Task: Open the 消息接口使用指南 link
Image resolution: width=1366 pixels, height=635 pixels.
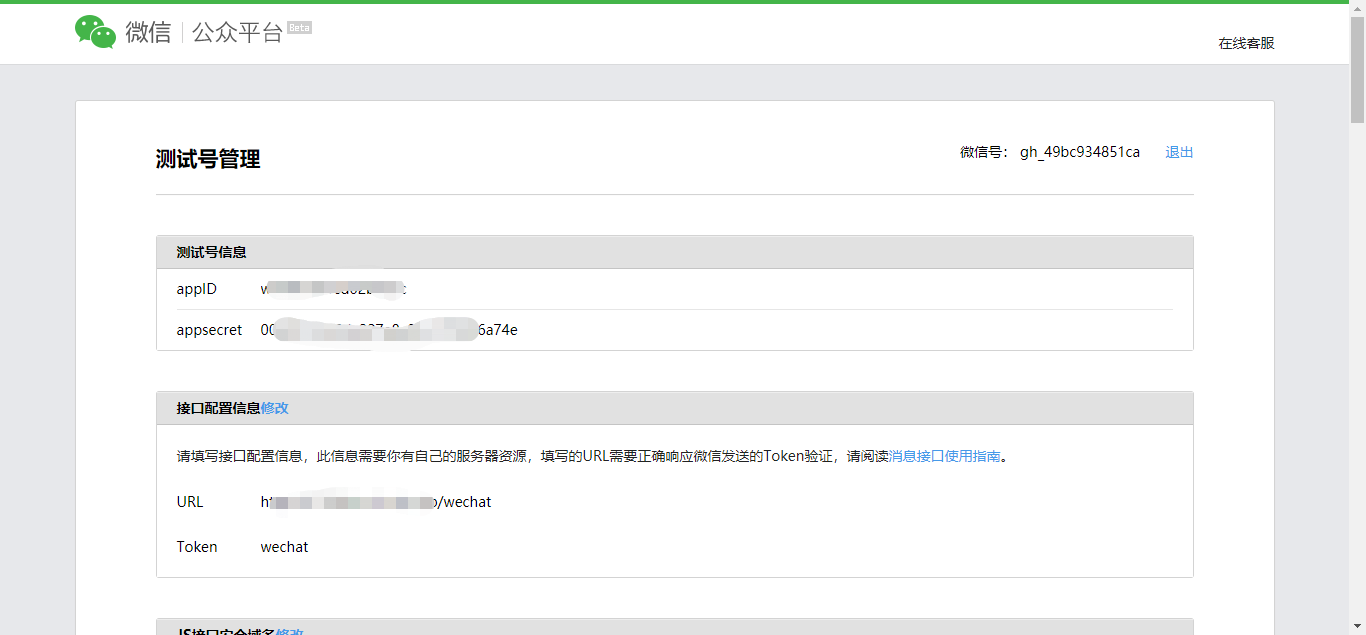Action: coord(945,456)
